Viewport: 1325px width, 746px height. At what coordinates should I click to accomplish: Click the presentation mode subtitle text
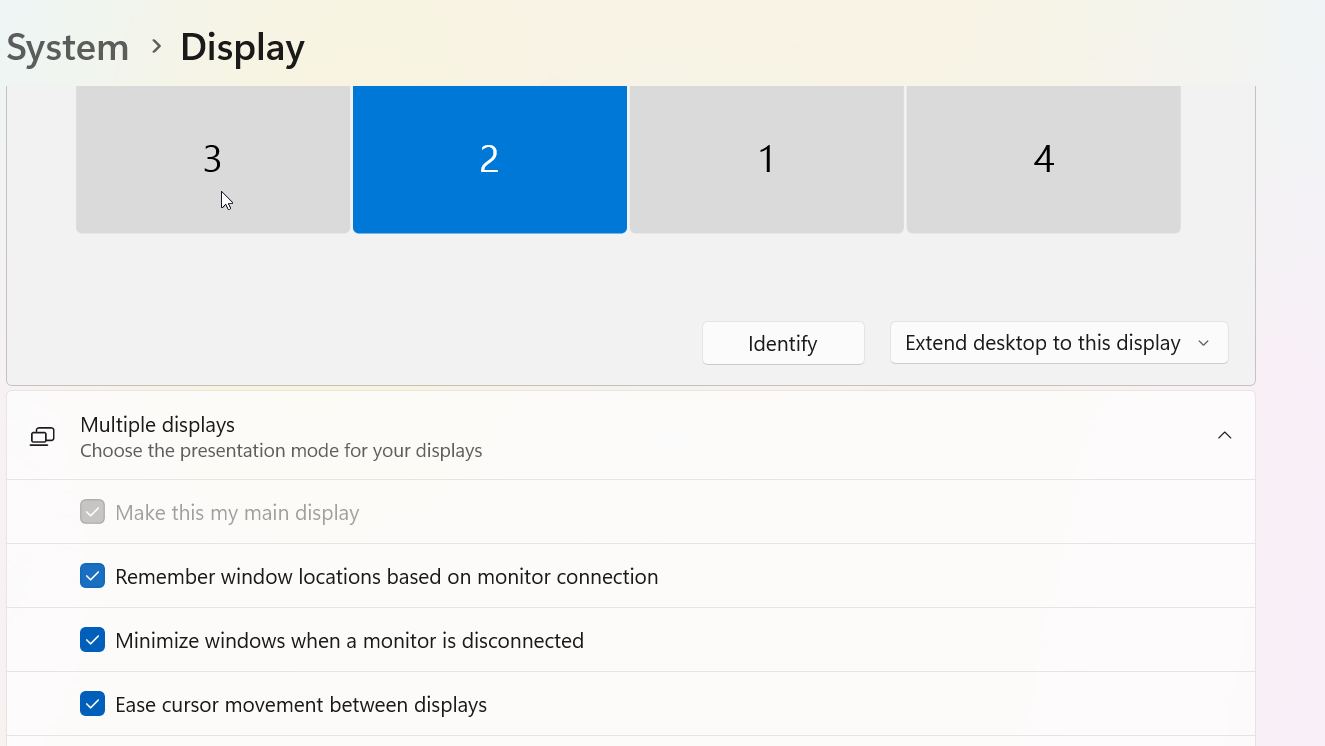coord(280,451)
